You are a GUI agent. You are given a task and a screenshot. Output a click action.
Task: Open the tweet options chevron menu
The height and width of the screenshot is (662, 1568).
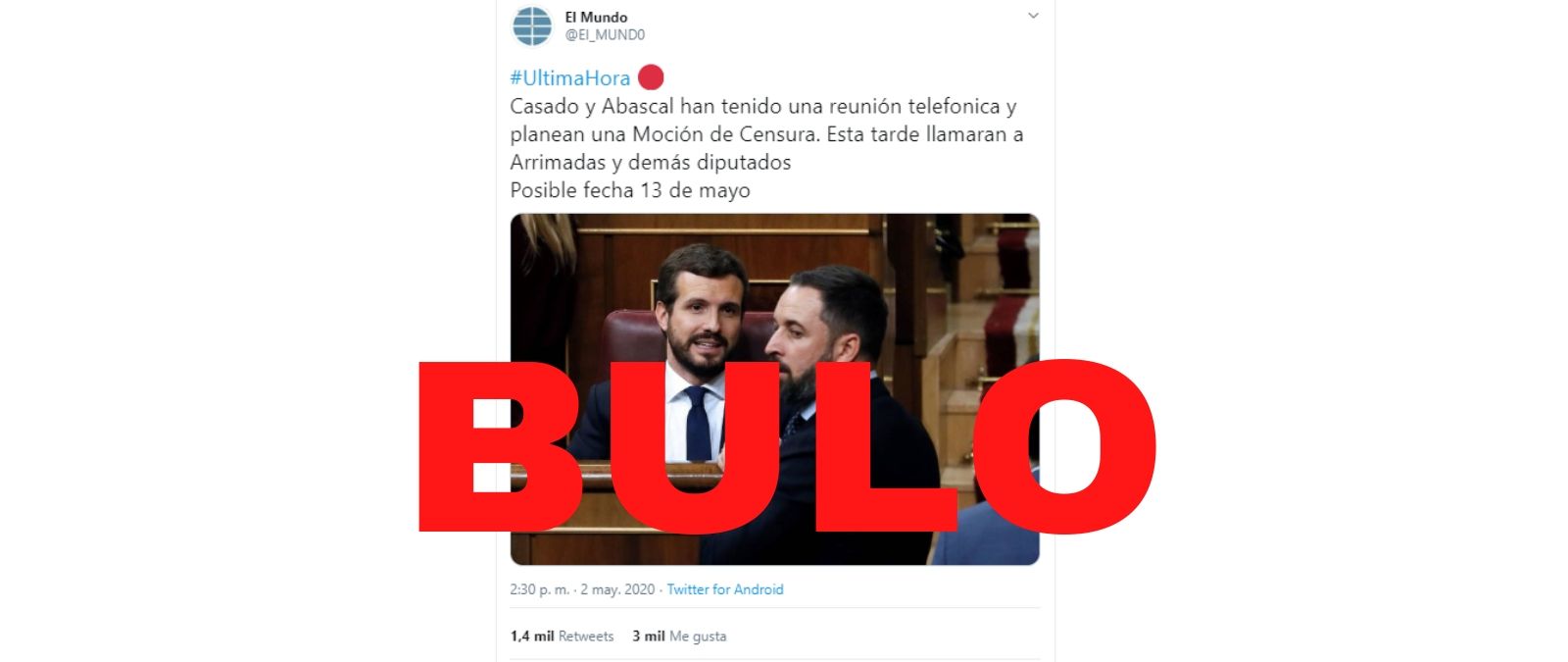point(1033,16)
